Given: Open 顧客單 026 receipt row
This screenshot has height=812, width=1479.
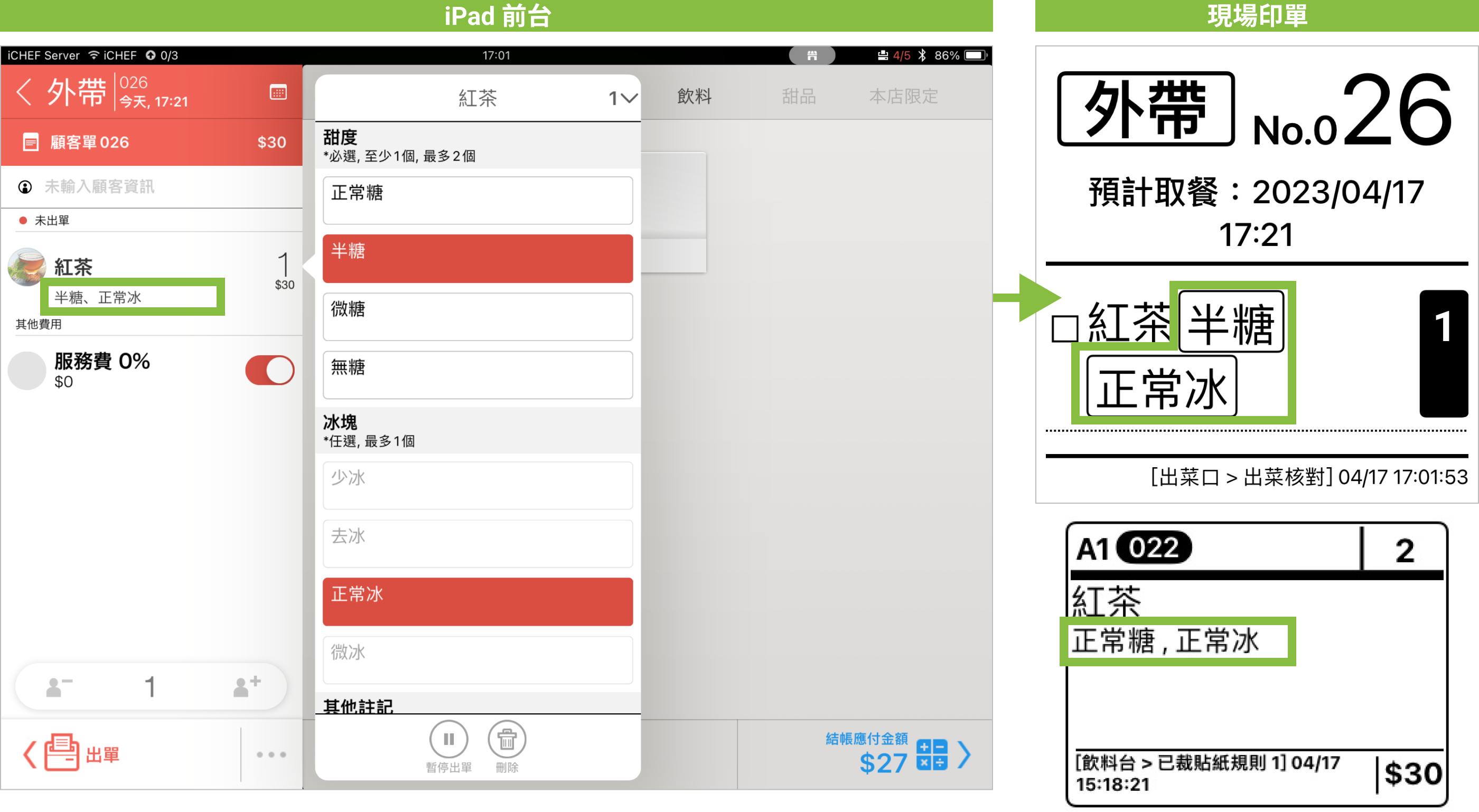Looking at the screenshot, I should point(152,143).
